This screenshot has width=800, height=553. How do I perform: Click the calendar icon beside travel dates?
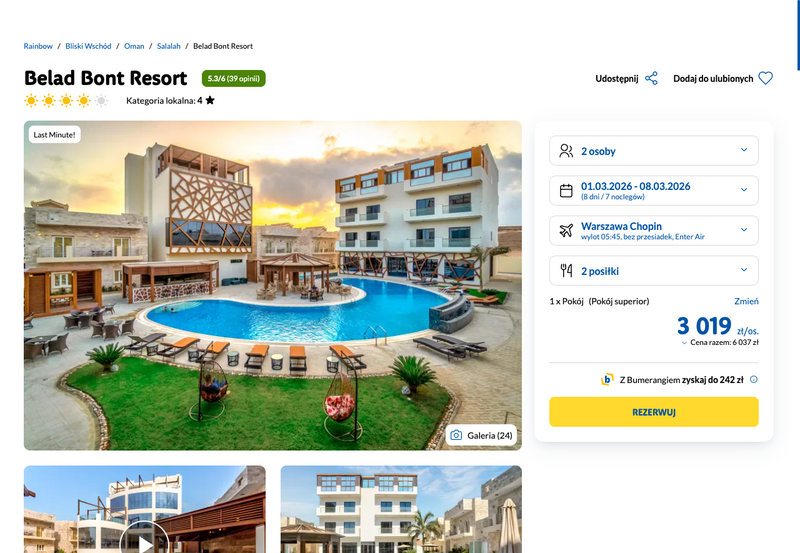pyautogui.click(x=566, y=191)
